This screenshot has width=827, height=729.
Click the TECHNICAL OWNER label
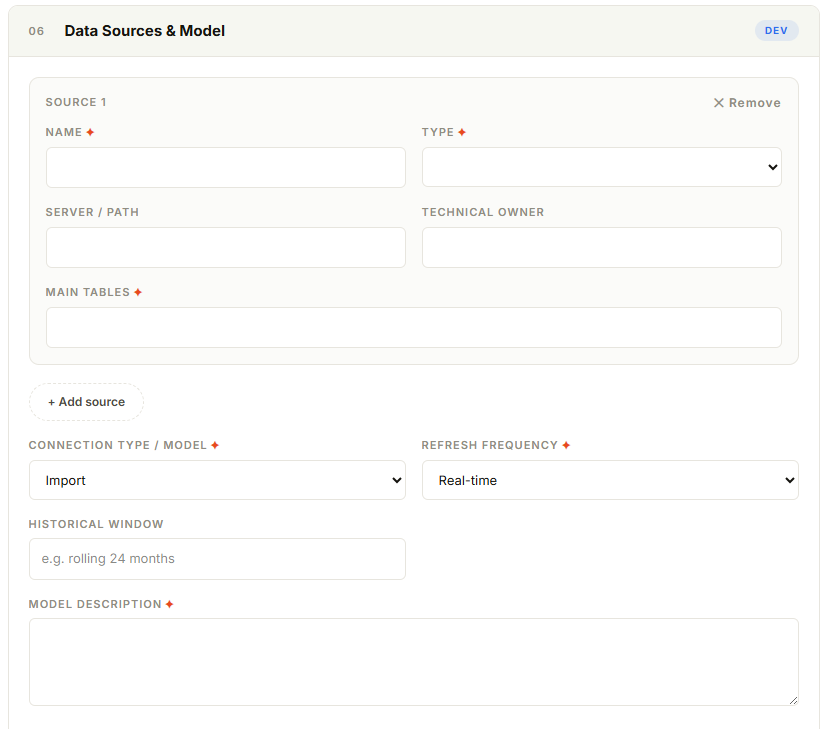pyautogui.click(x=483, y=212)
